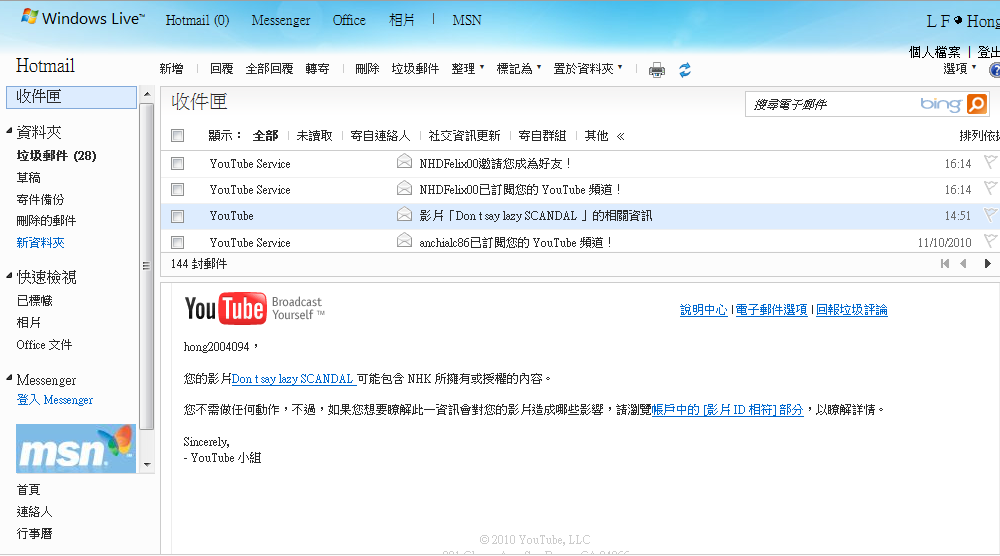Mark message as 垃圾郵件 in the toolbar
The height and width of the screenshot is (556, 1000).
click(415, 68)
